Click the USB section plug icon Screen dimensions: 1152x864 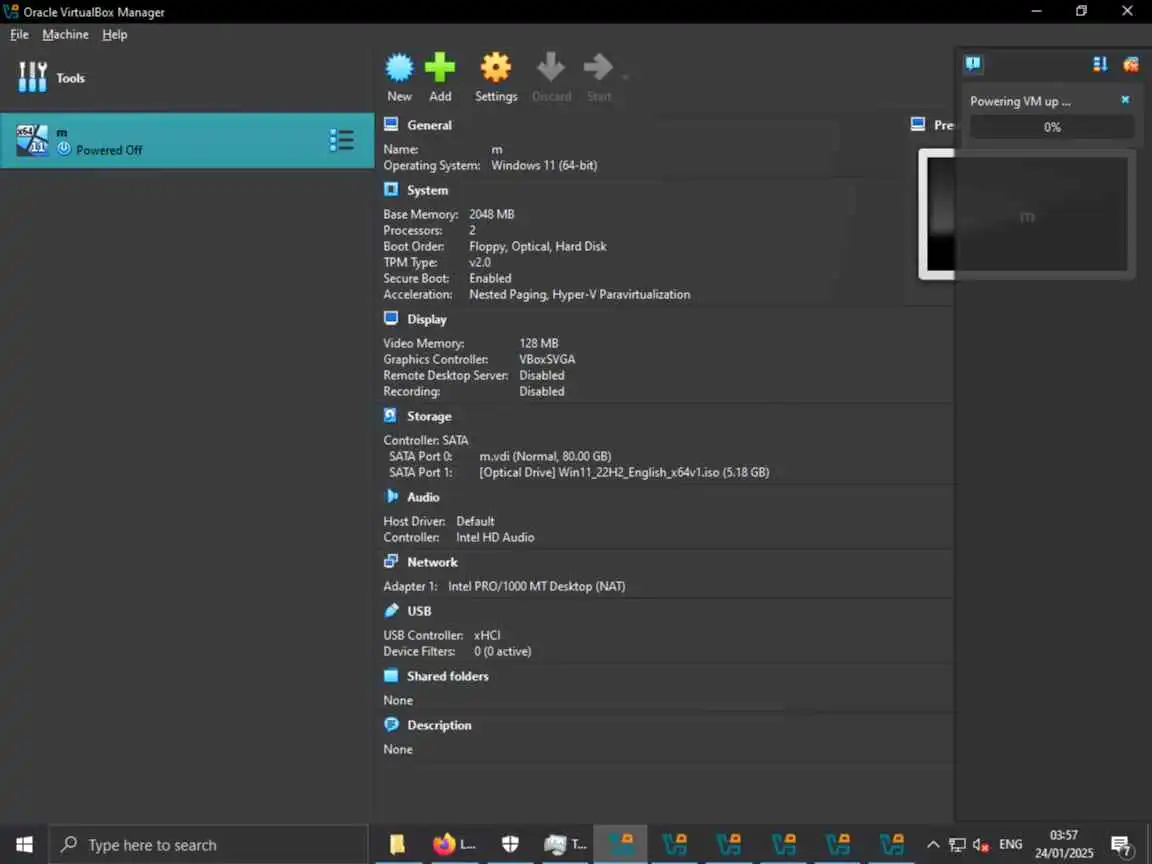pos(391,610)
